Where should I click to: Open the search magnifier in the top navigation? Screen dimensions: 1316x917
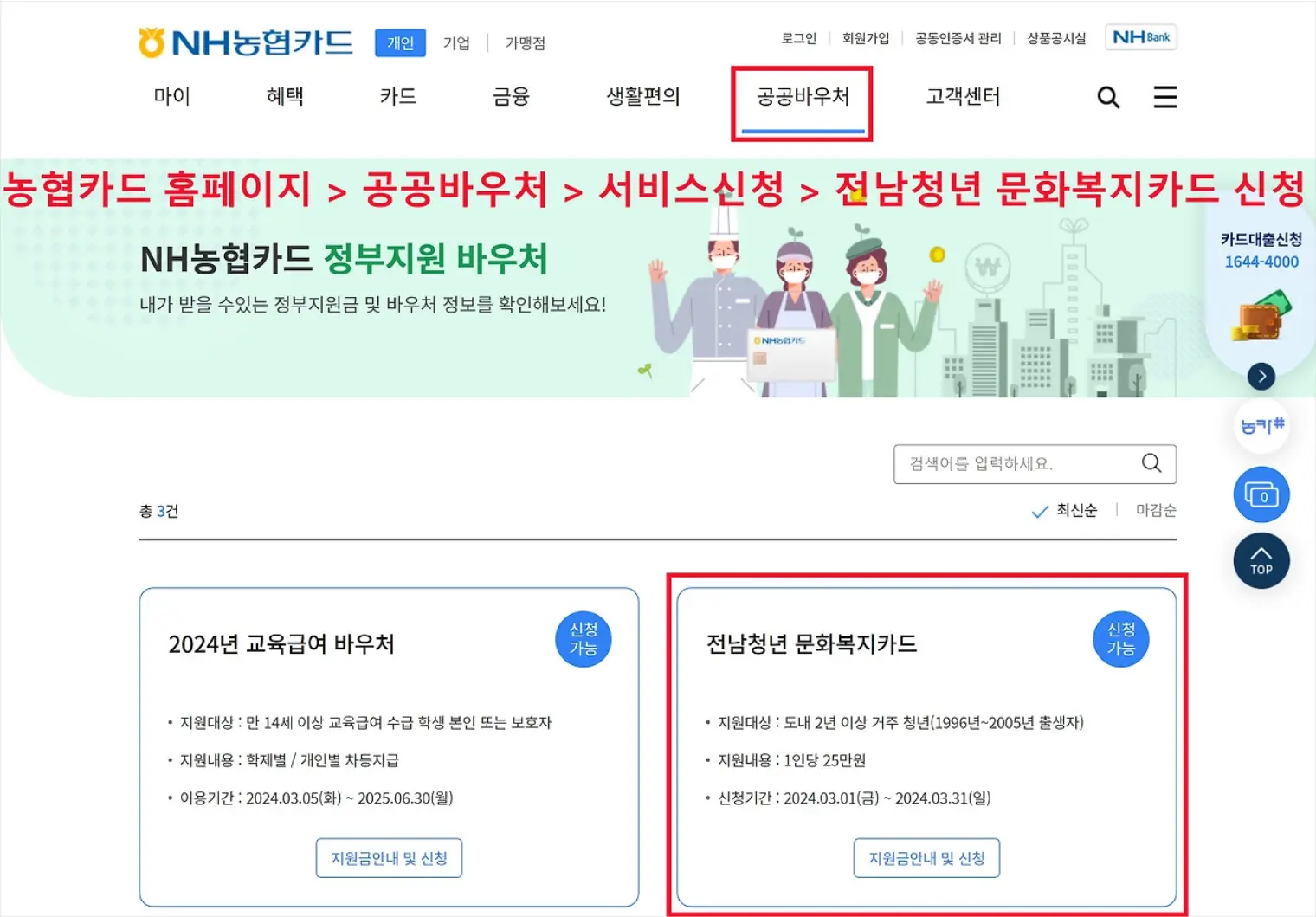tap(1108, 97)
